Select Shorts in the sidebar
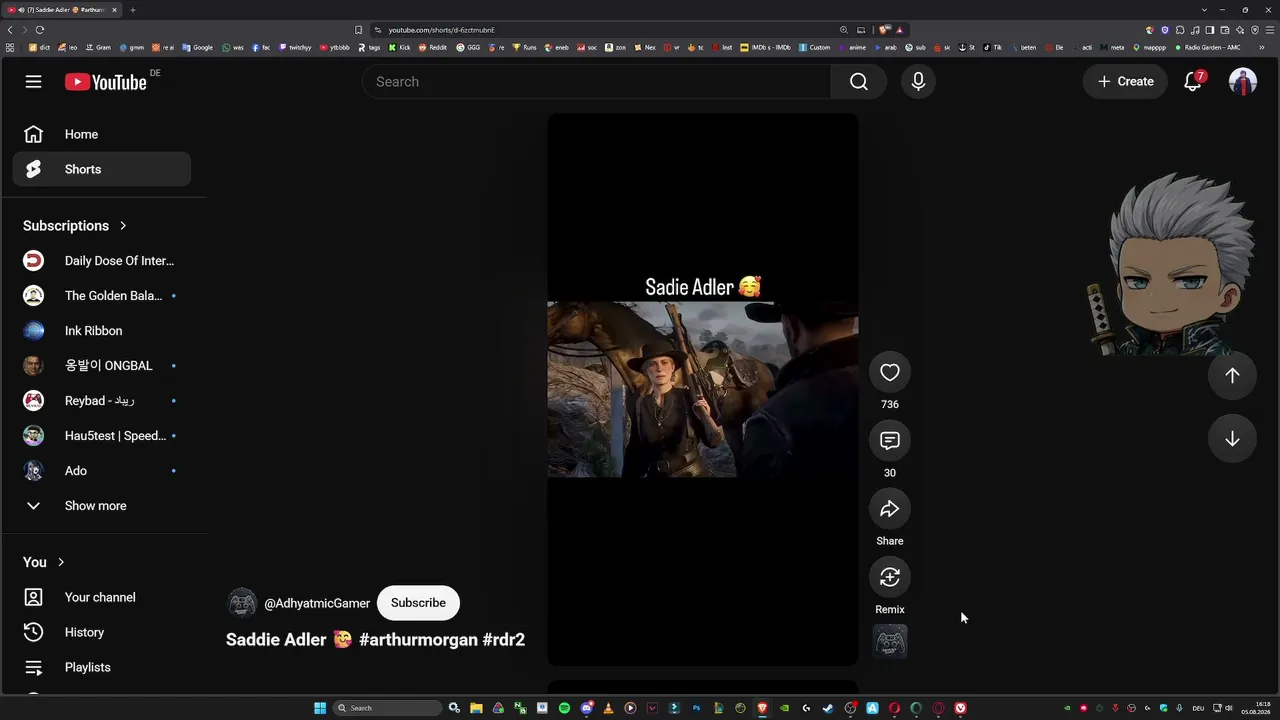 [x=102, y=169]
